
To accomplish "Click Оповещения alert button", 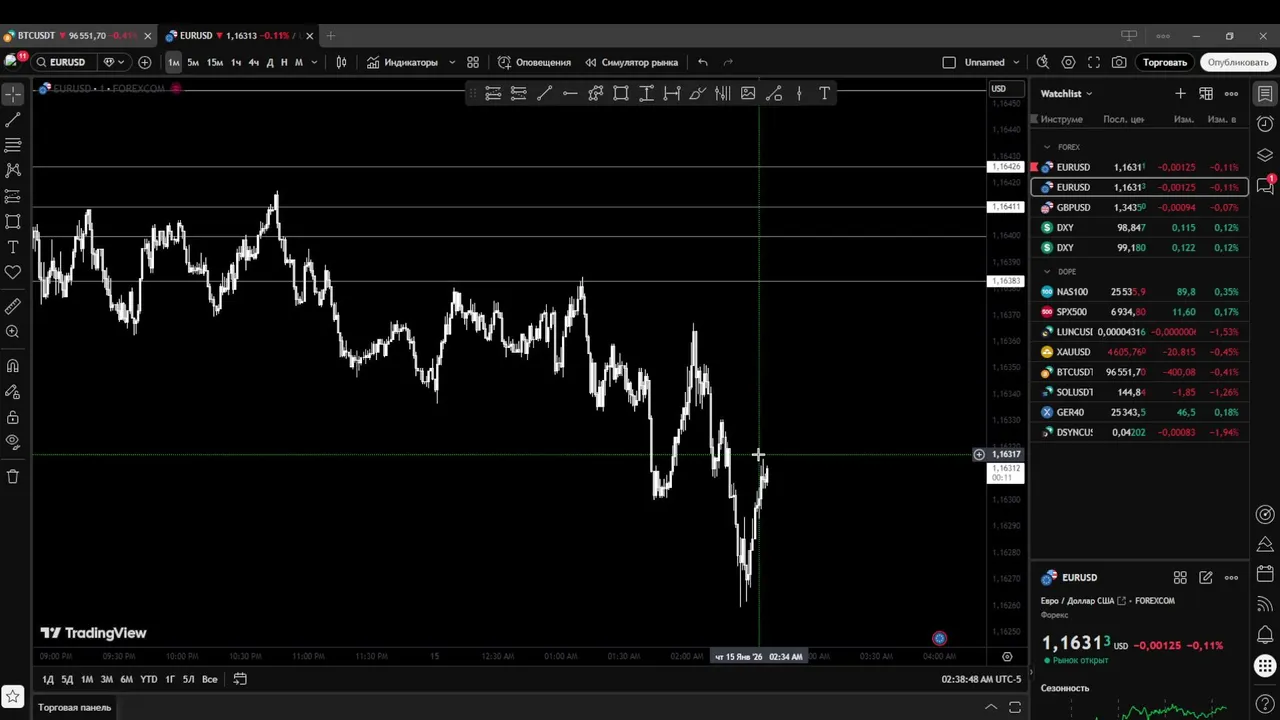I will [x=535, y=62].
